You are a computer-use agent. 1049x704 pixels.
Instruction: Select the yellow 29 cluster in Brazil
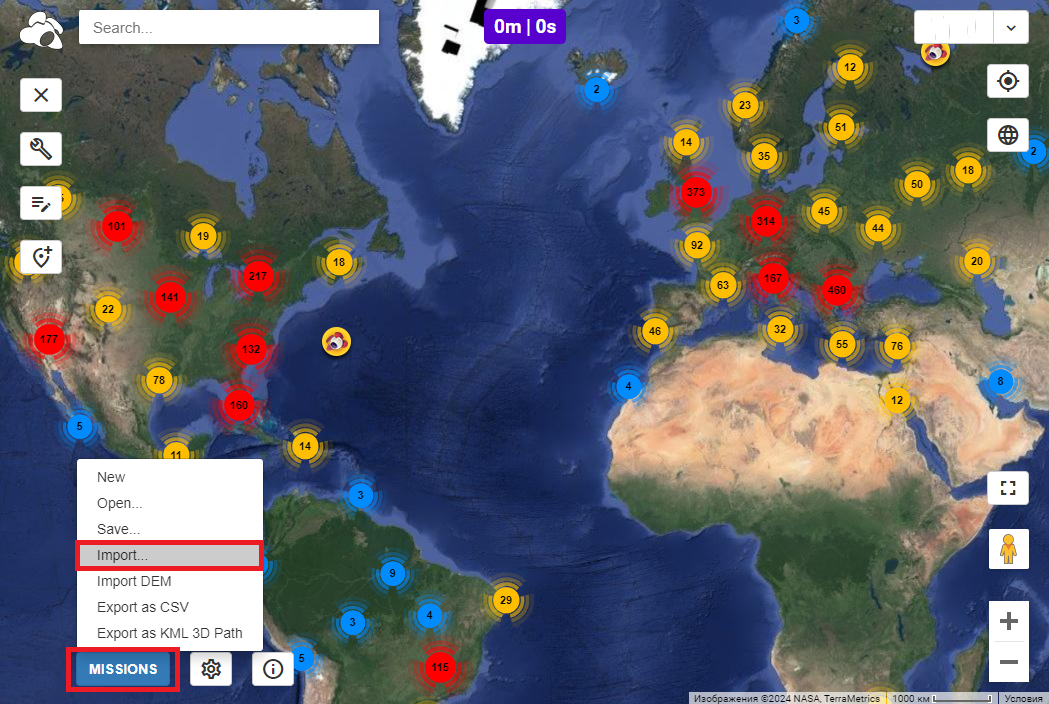coord(506,600)
